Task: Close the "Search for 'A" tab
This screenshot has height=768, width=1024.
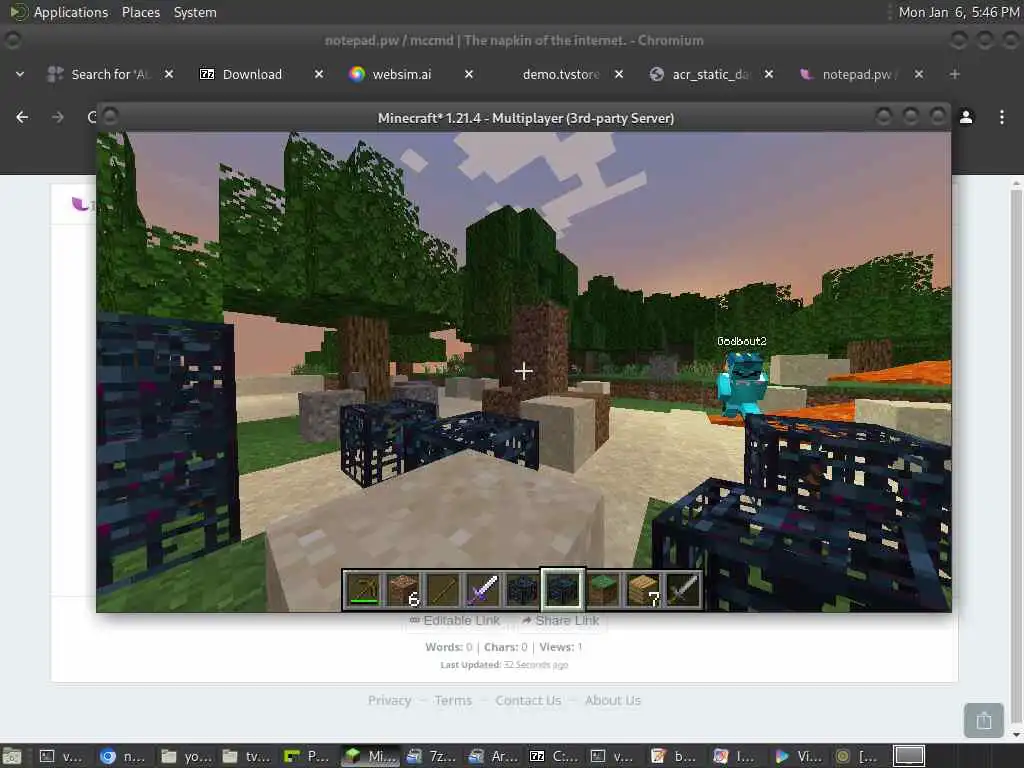Action: 168,74
